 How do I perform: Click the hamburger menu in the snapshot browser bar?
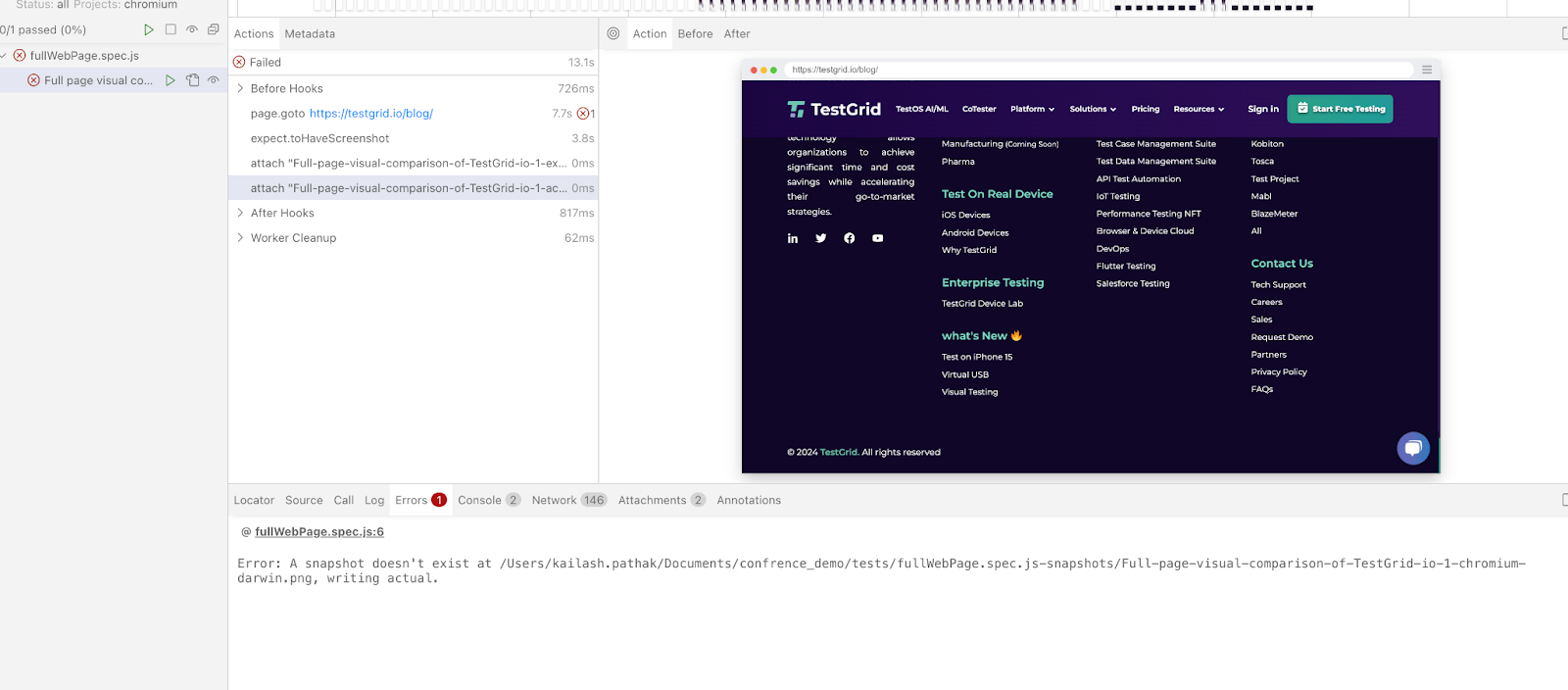point(1427,70)
